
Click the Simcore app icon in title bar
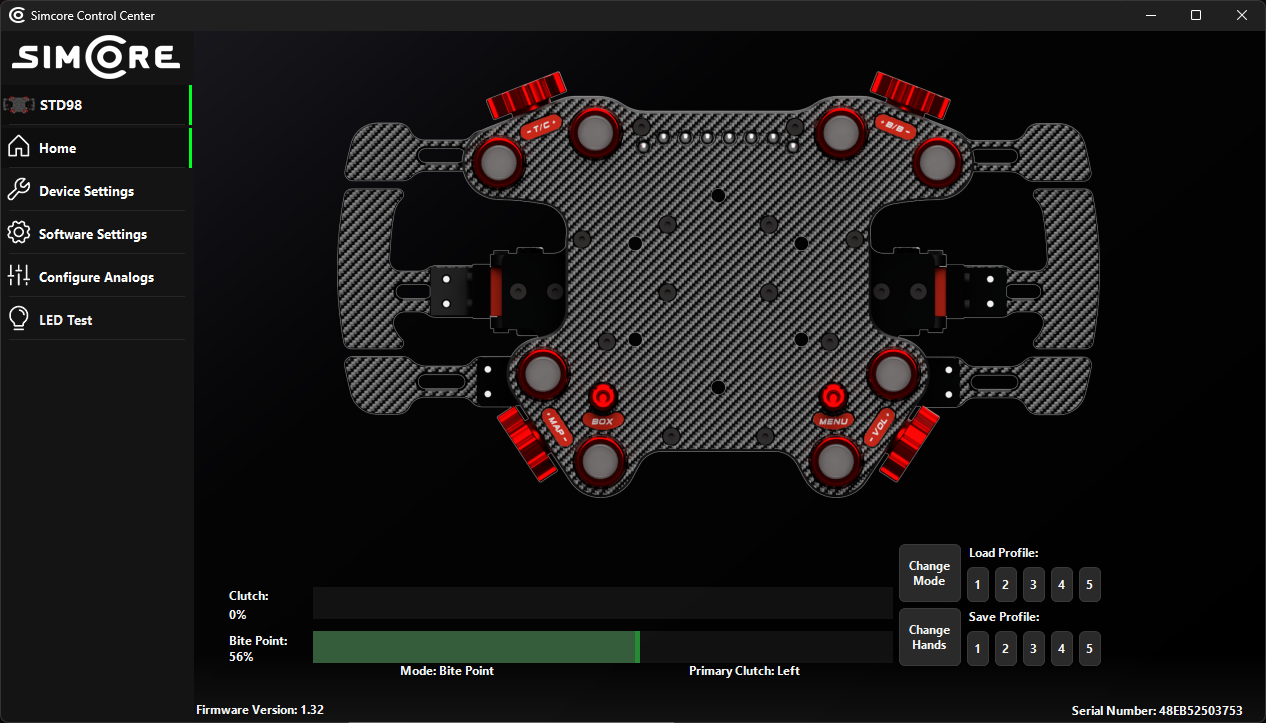(x=16, y=15)
